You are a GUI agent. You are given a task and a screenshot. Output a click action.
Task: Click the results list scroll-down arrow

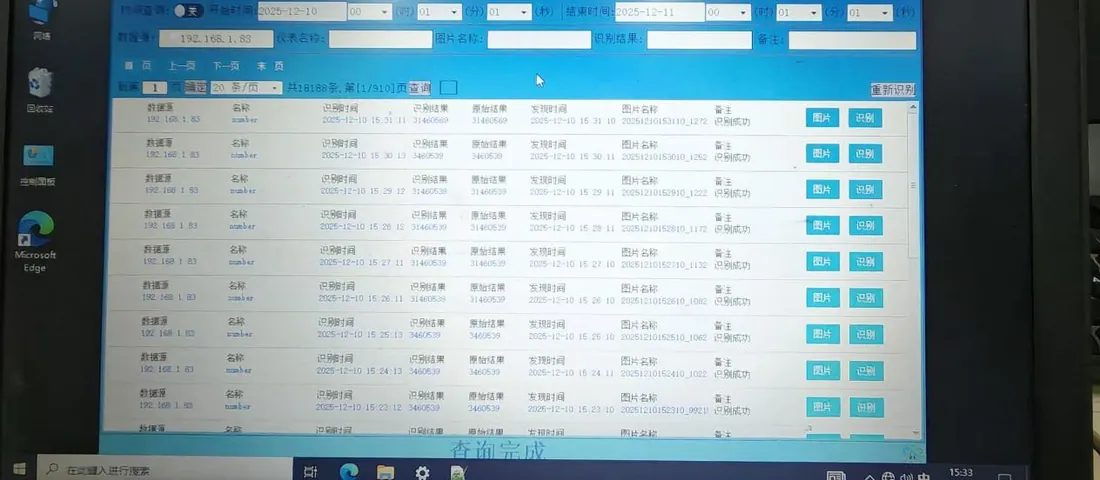click(915, 433)
